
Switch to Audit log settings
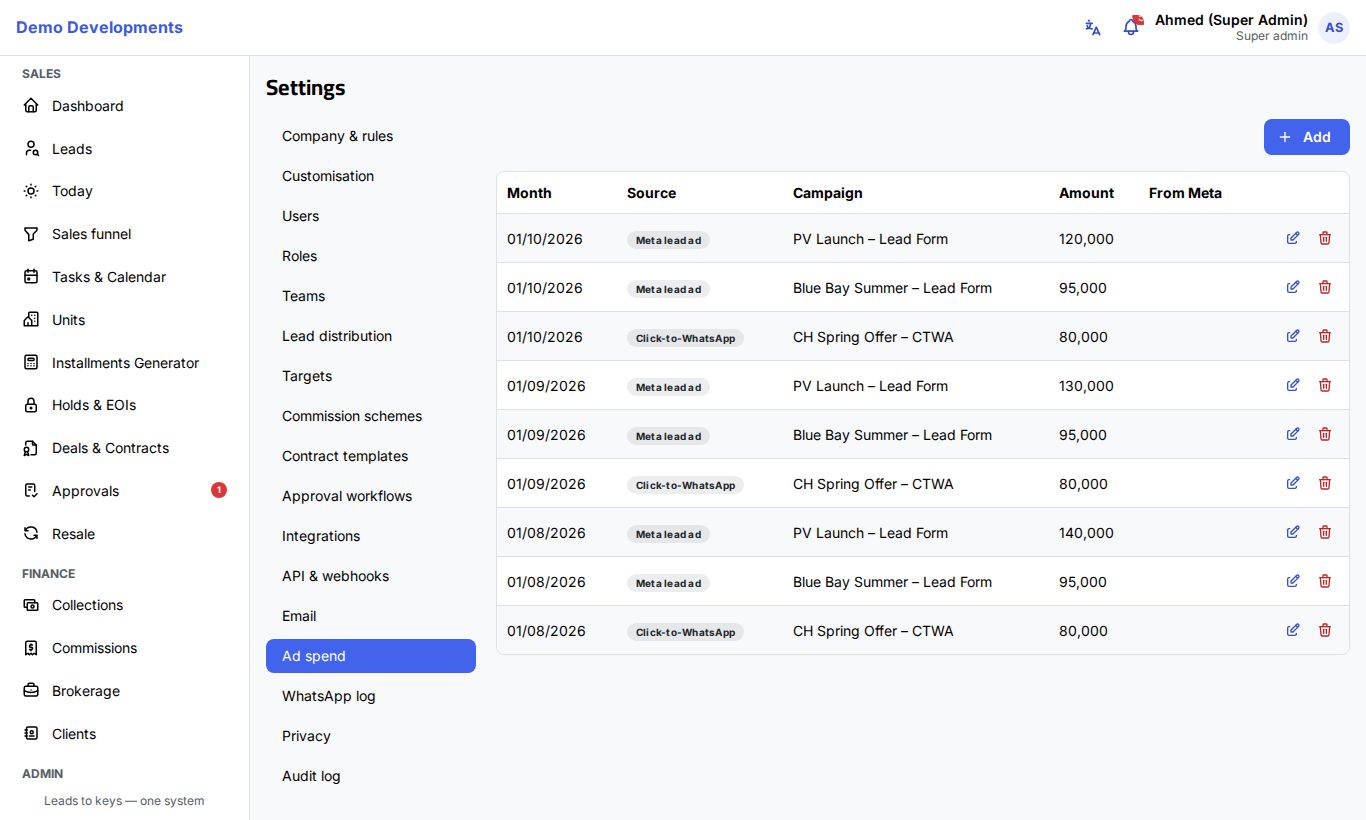click(371, 776)
